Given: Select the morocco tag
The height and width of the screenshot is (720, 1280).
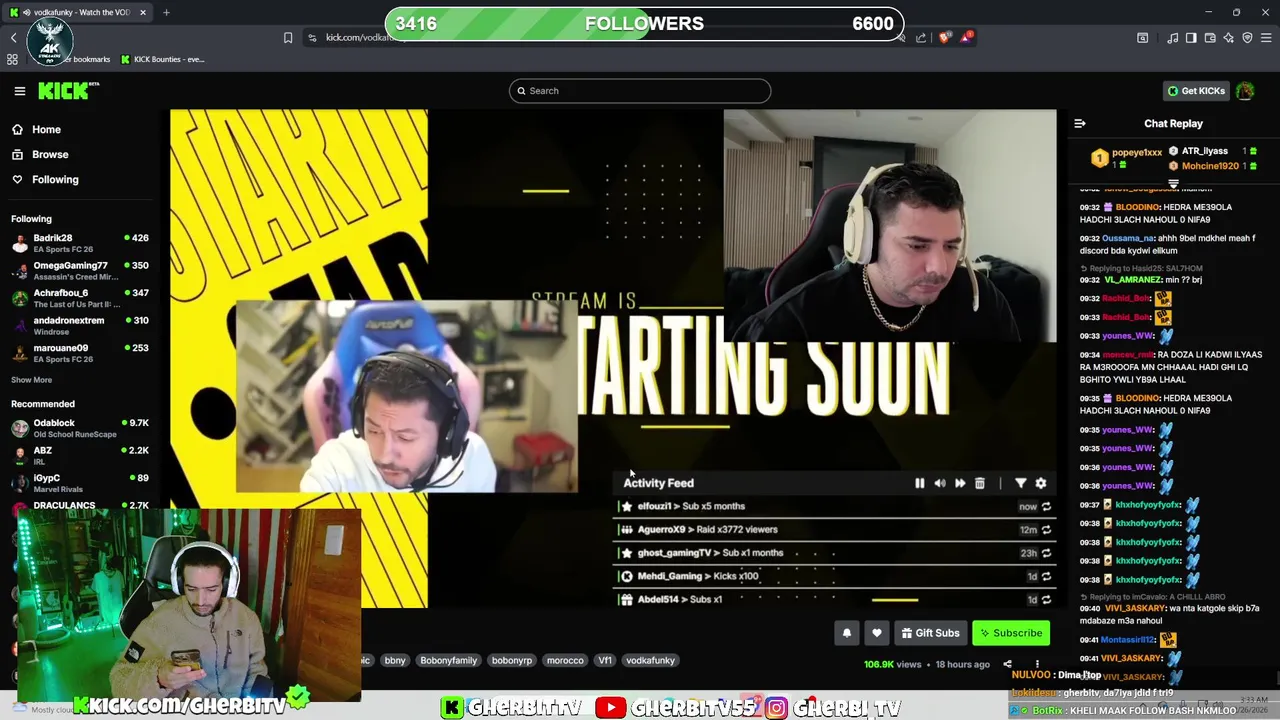Looking at the screenshot, I should click(x=565, y=661).
